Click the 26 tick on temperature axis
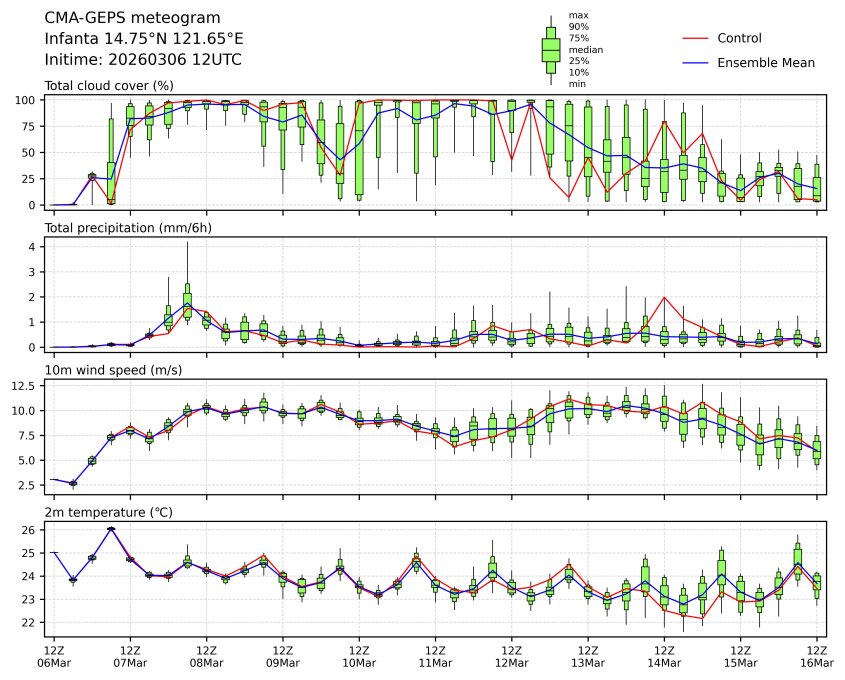Viewport: 845px width, 680px height. point(33,530)
